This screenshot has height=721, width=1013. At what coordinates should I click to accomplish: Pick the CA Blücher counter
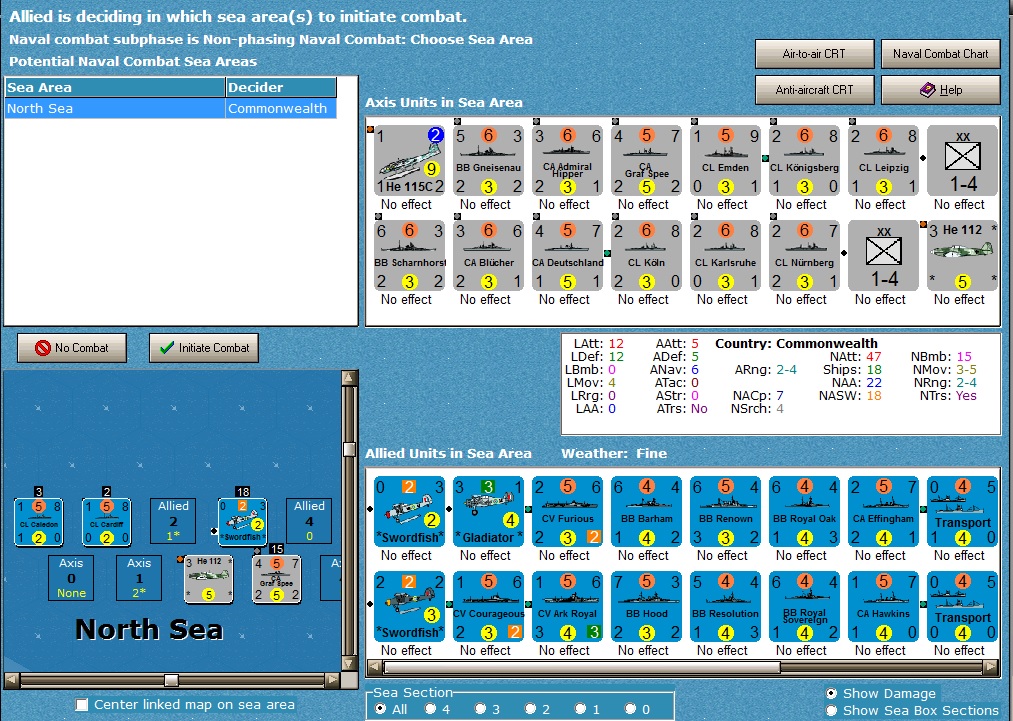click(x=488, y=255)
